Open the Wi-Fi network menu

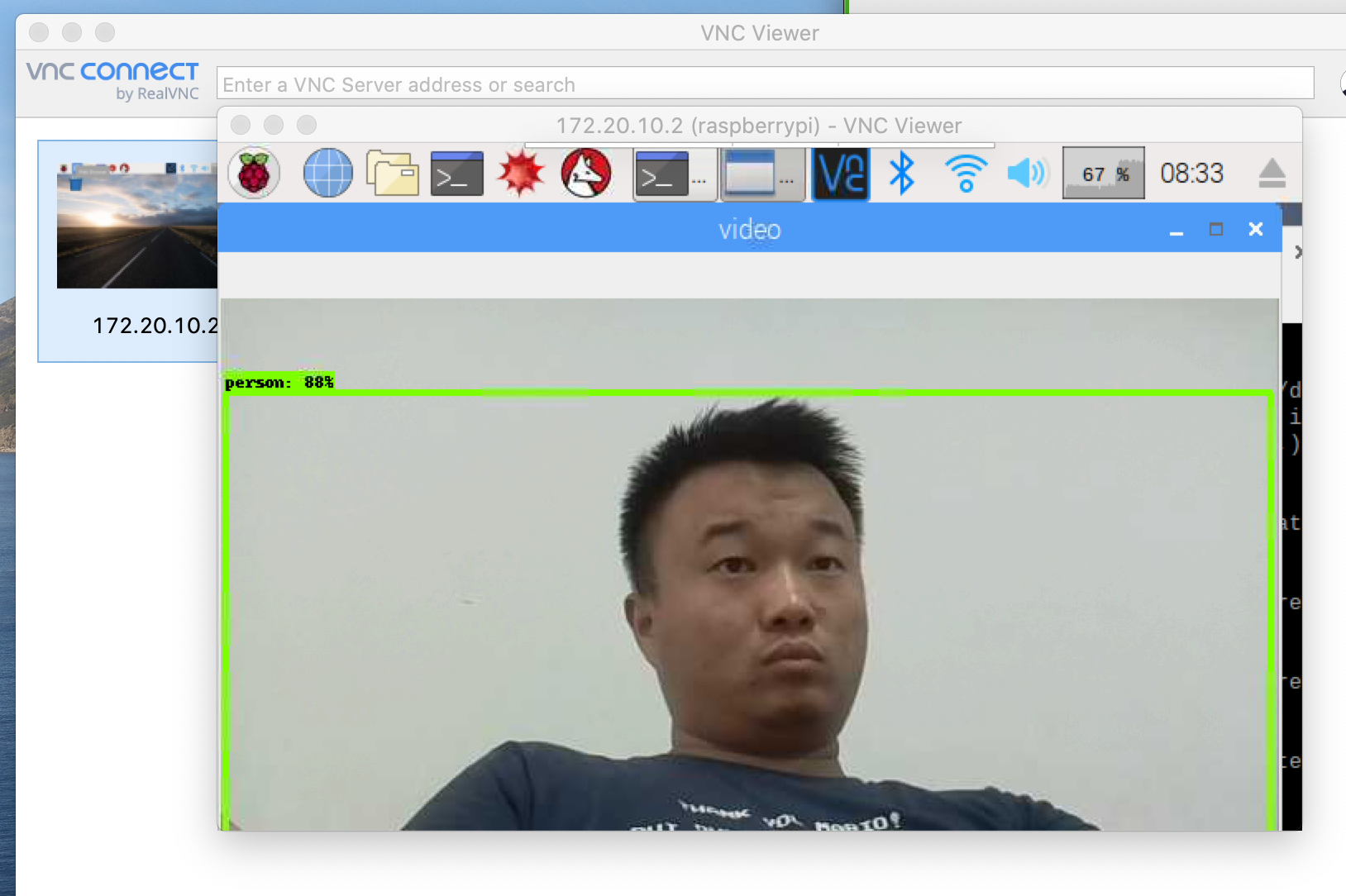click(x=966, y=174)
